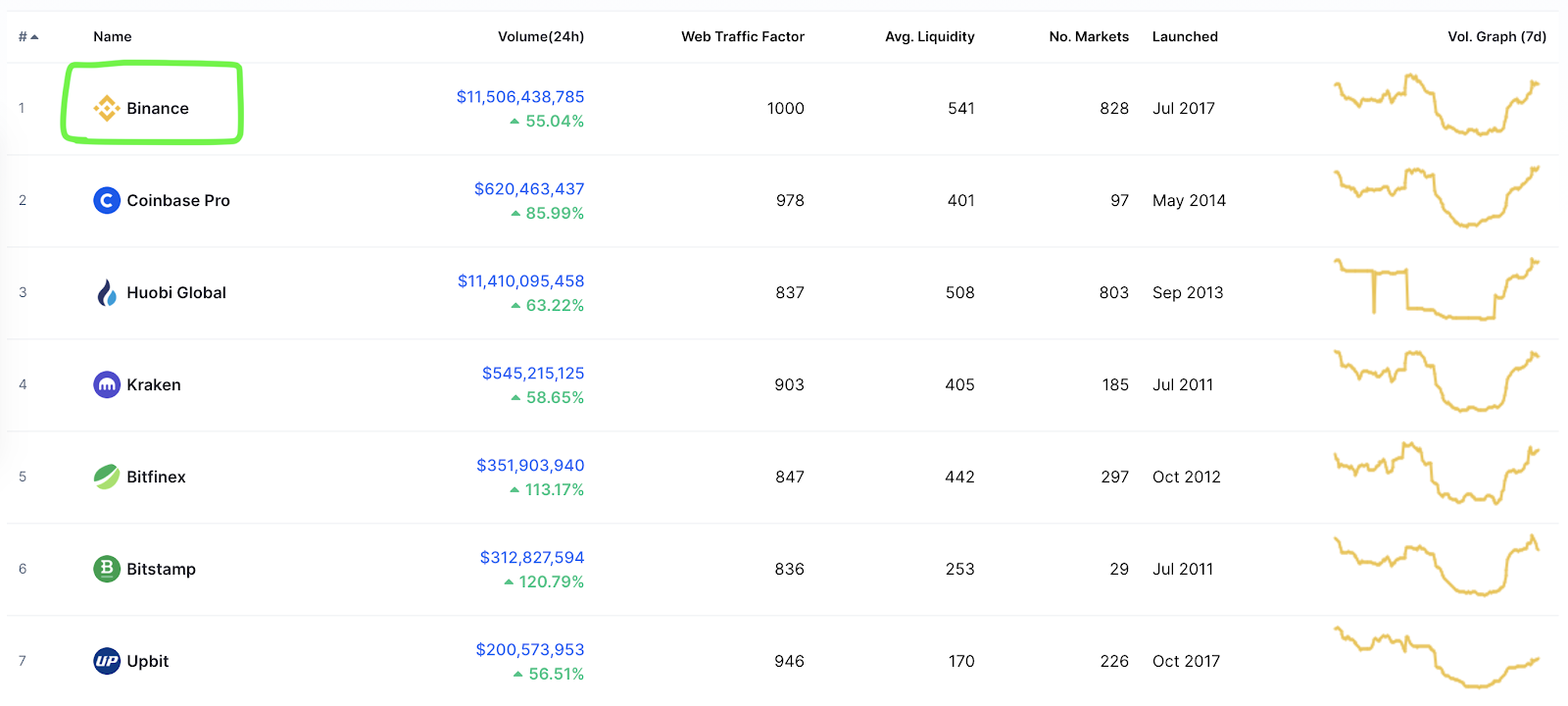The width and height of the screenshot is (1568, 706).
Task: Open Kraken volume $545,215,125 link
Action: pos(532,374)
